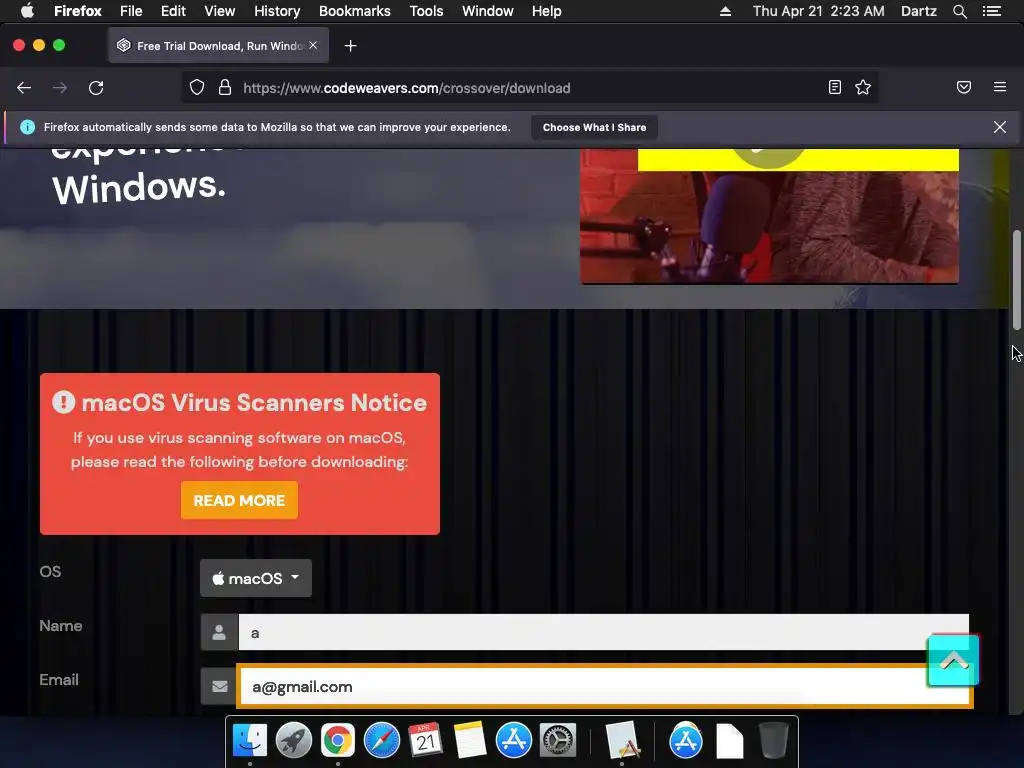Click the address bar URL
This screenshot has width=1024, height=768.
[x=406, y=88]
